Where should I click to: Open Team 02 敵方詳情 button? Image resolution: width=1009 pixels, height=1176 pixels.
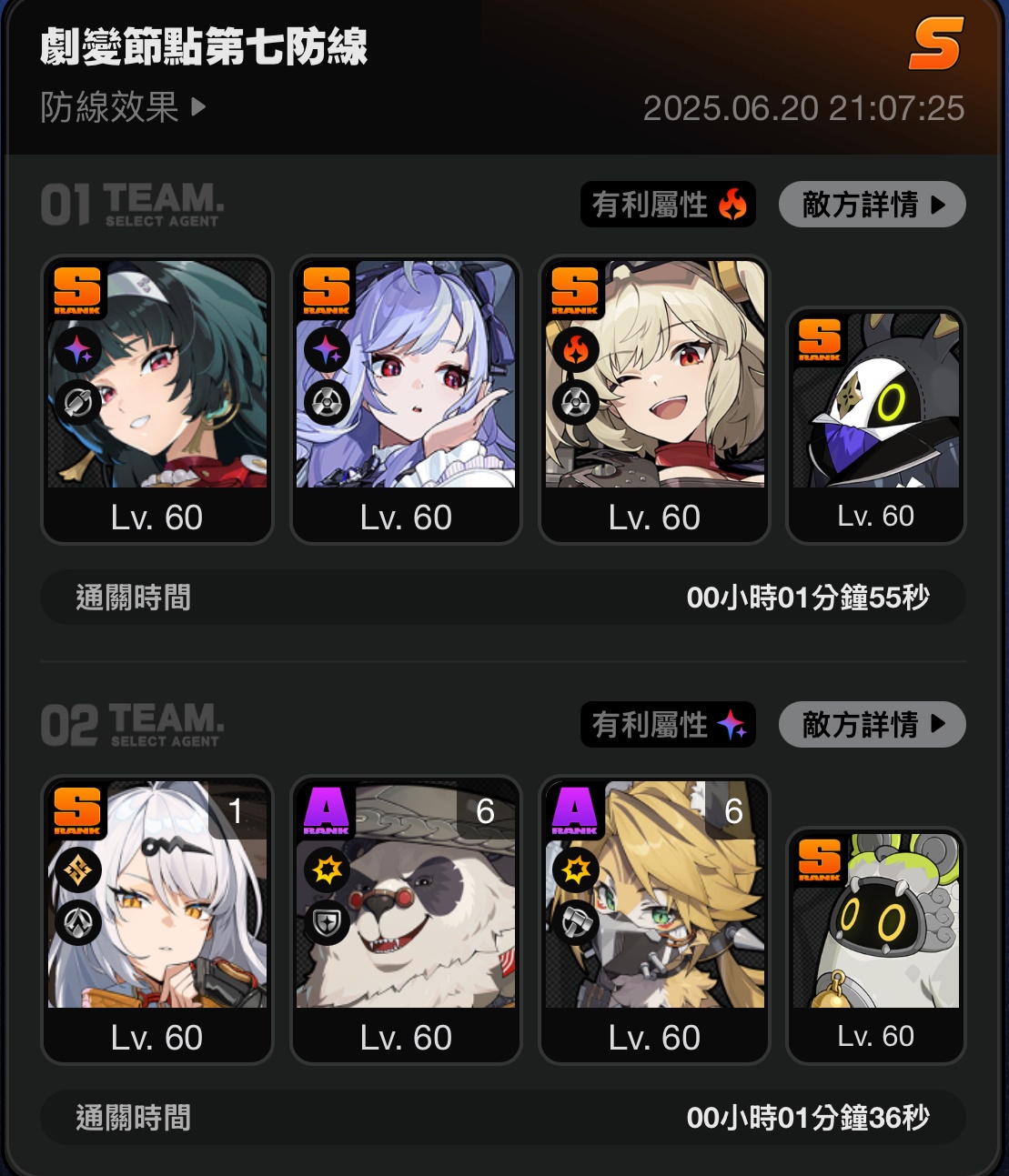(x=872, y=725)
